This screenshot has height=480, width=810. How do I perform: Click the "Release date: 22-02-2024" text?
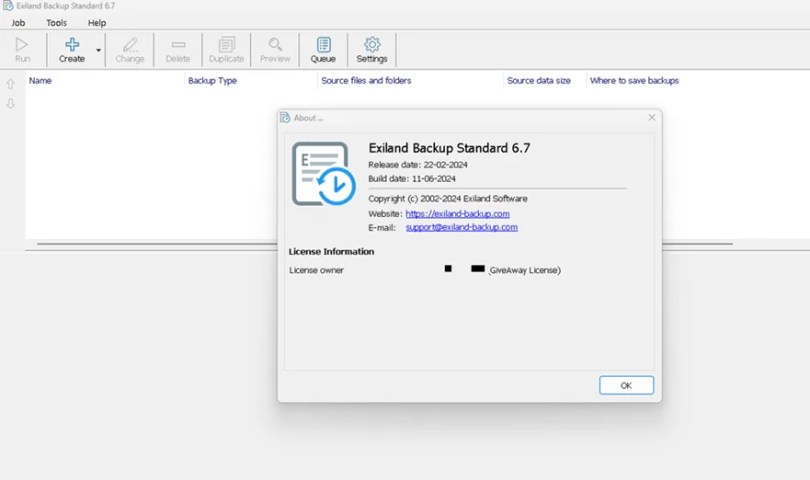click(x=418, y=165)
